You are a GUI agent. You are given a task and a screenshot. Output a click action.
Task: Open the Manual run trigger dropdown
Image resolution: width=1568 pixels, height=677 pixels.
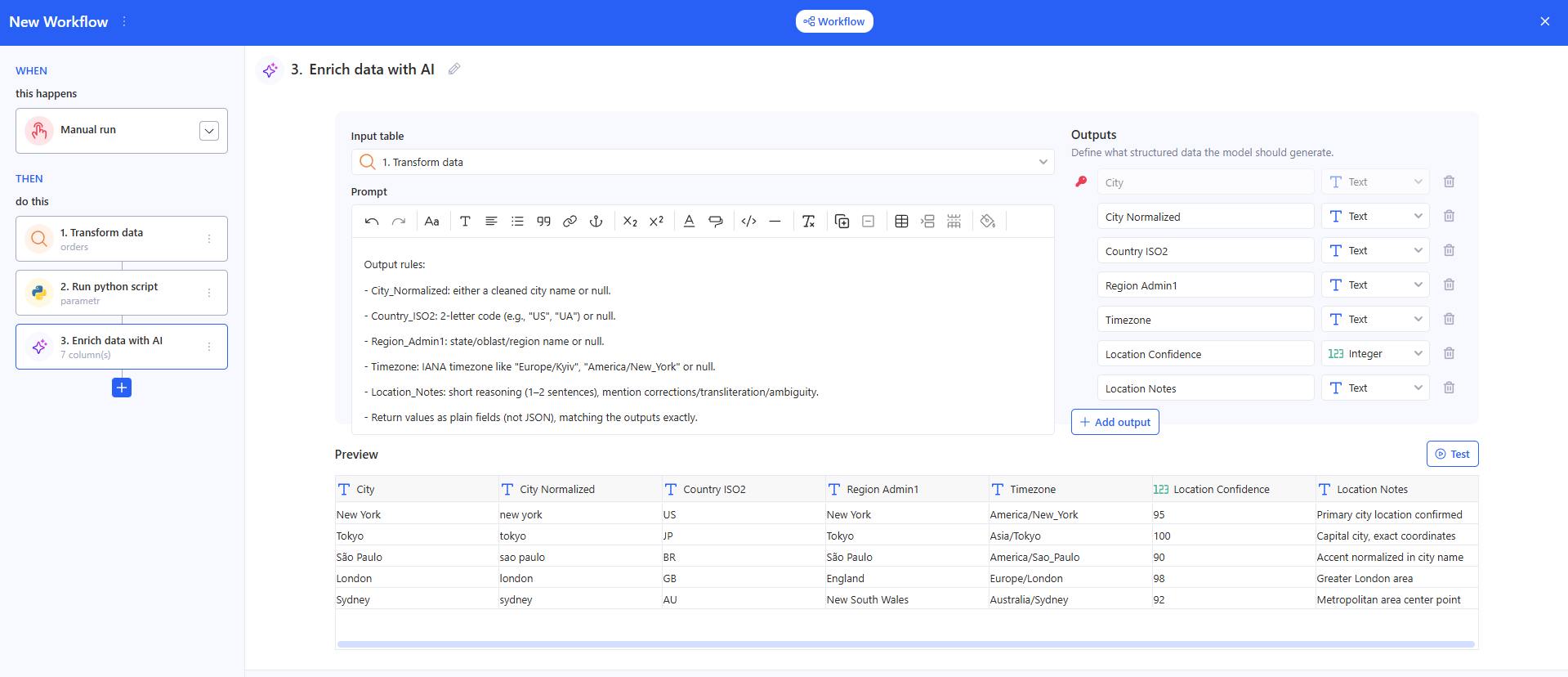coord(209,131)
